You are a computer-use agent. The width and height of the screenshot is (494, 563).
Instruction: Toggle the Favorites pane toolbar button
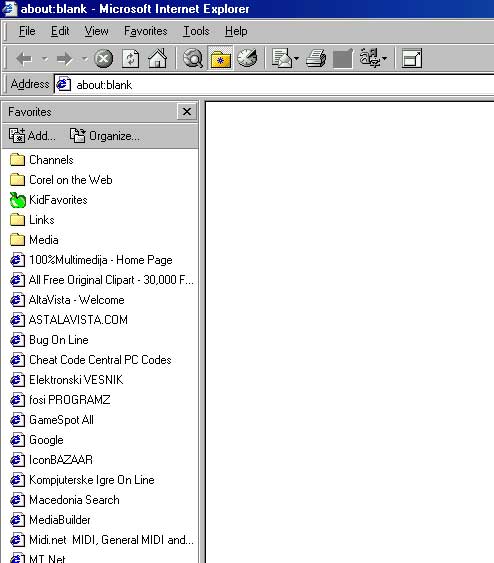220,58
